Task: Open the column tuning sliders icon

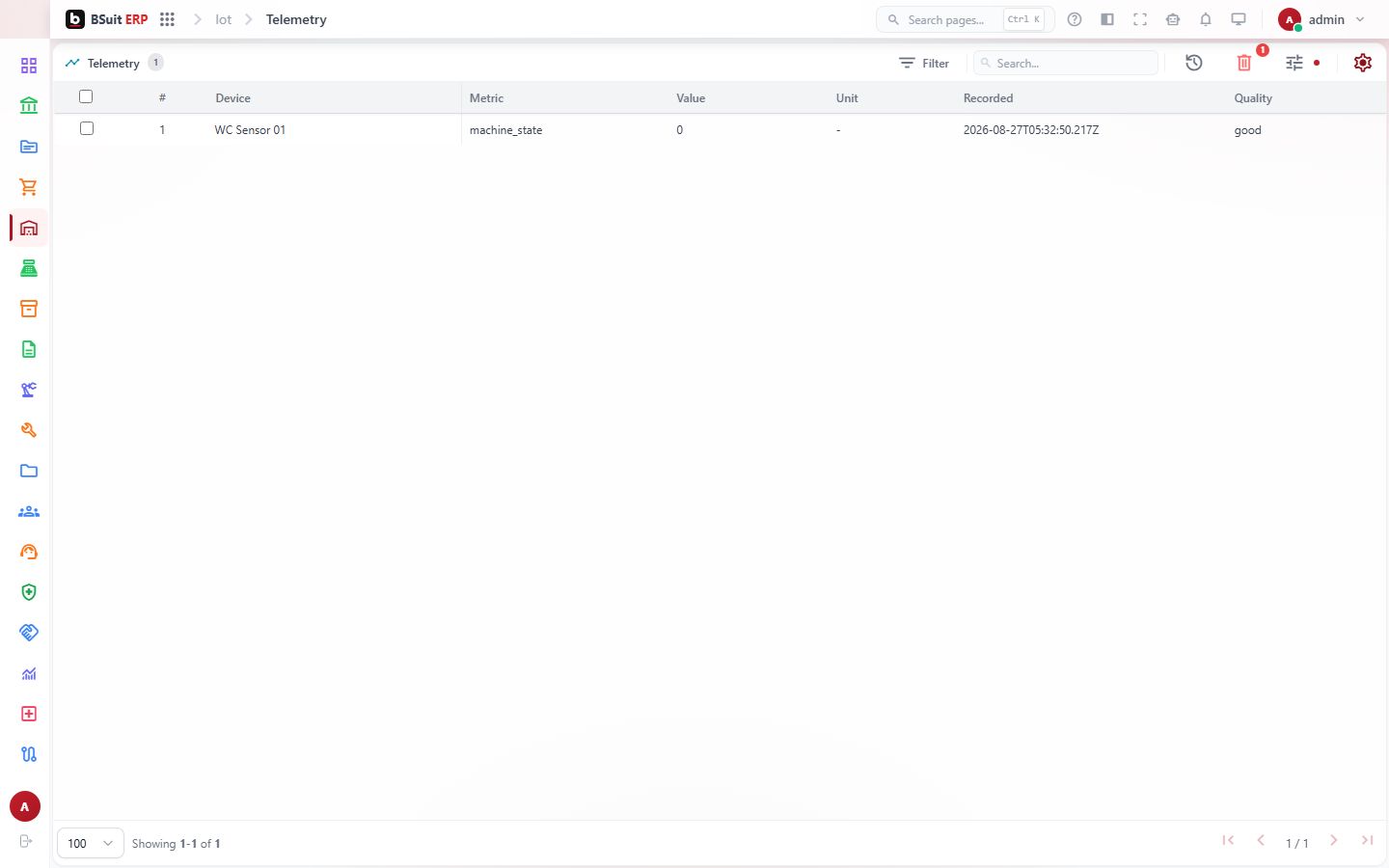Action: click(1294, 63)
